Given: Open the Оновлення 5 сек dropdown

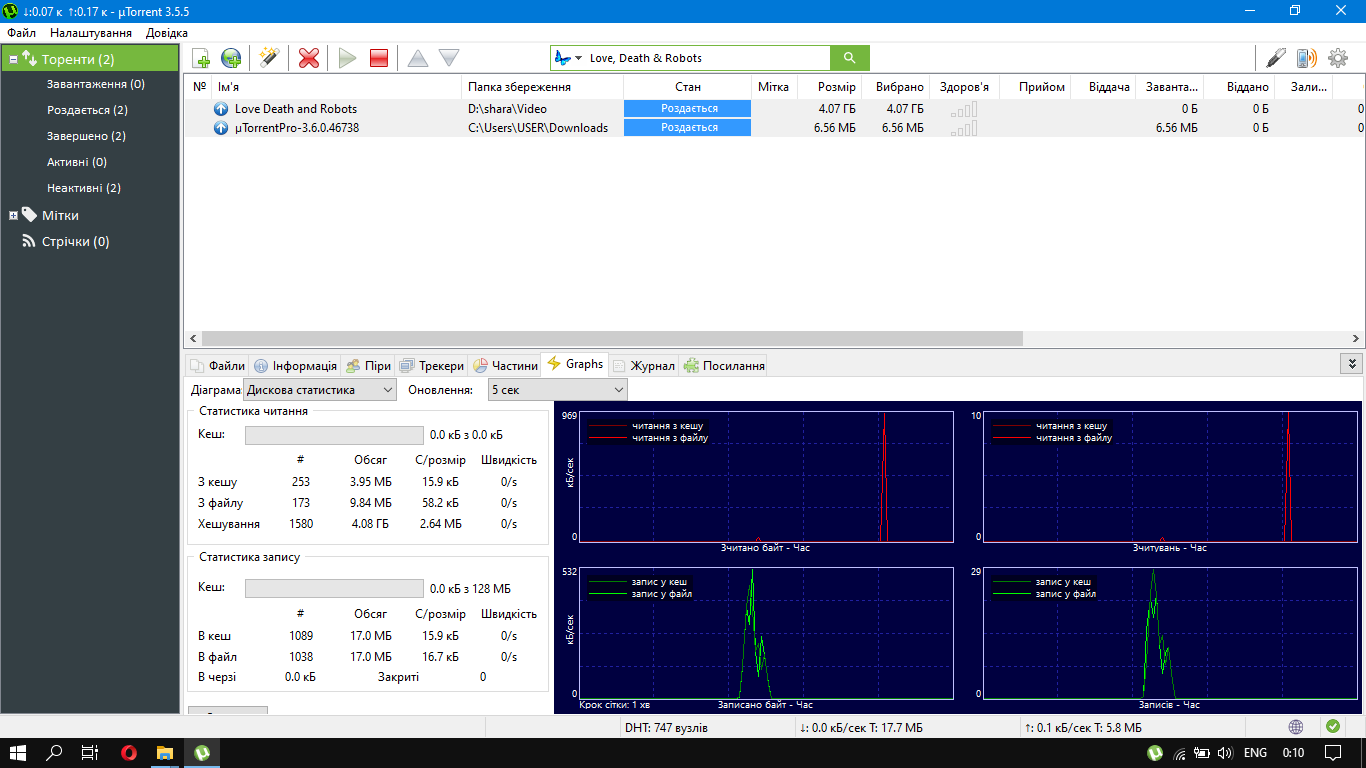Looking at the screenshot, I should click(x=557, y=390).
